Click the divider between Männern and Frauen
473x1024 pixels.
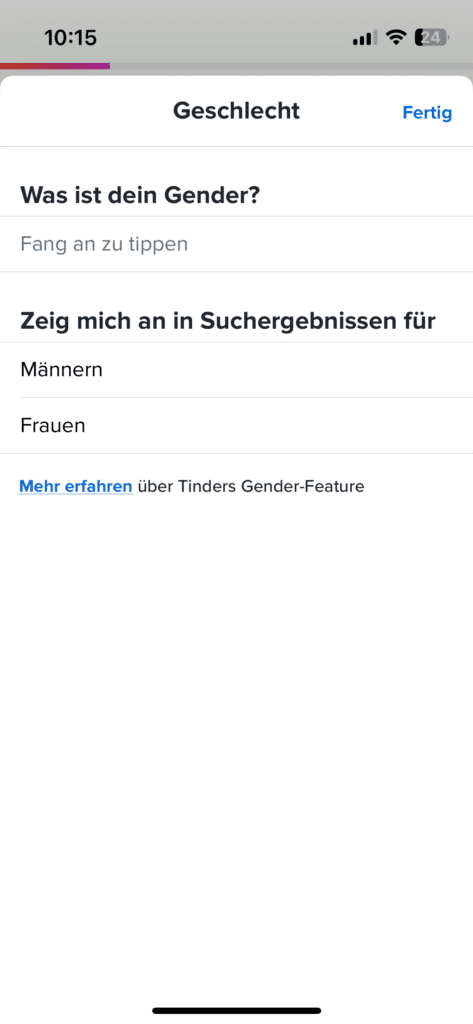pyautogui.click(x=246, y=397)
